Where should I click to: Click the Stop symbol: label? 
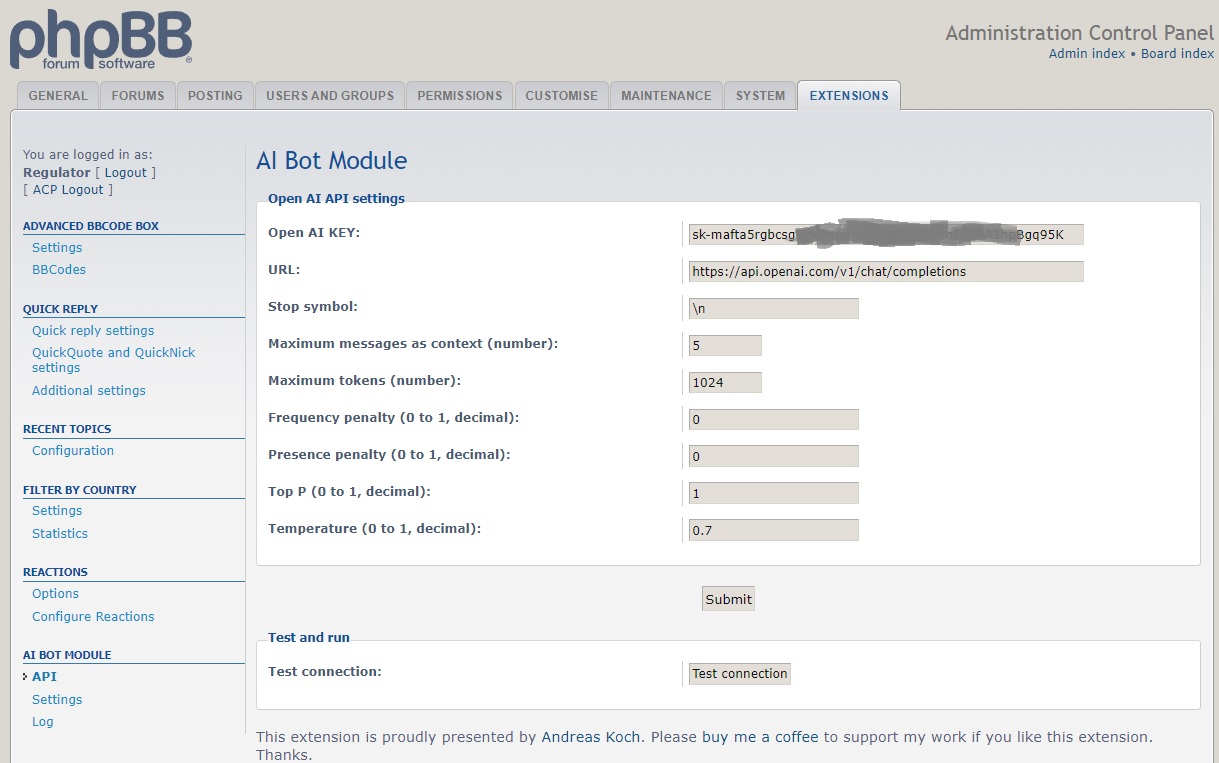[313, 307]
